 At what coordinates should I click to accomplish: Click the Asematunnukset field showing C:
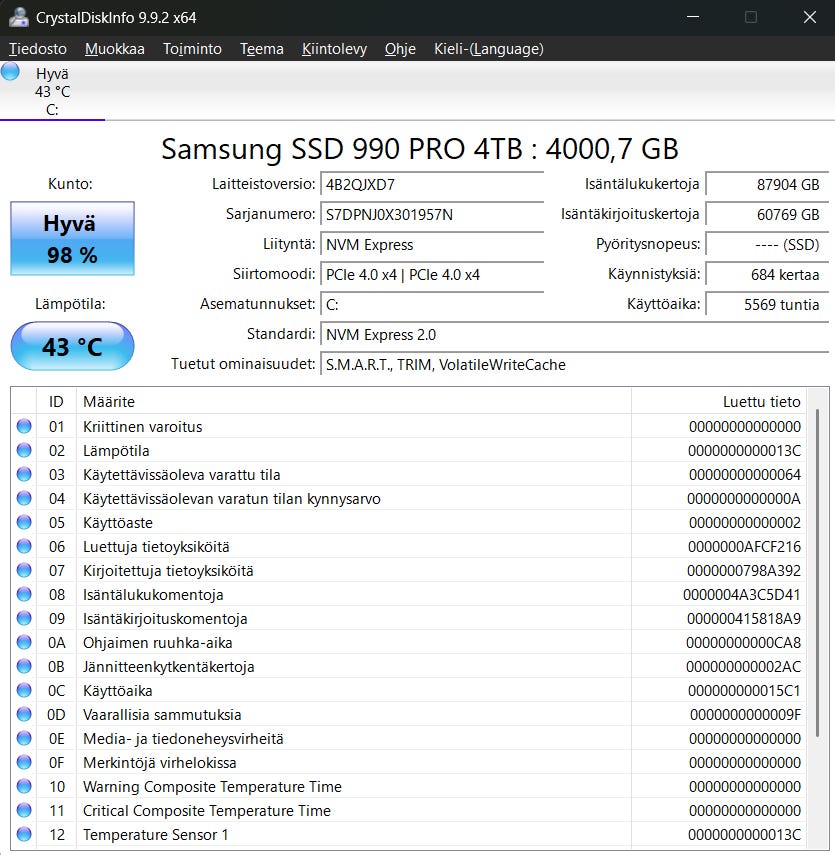pos(432,304)
